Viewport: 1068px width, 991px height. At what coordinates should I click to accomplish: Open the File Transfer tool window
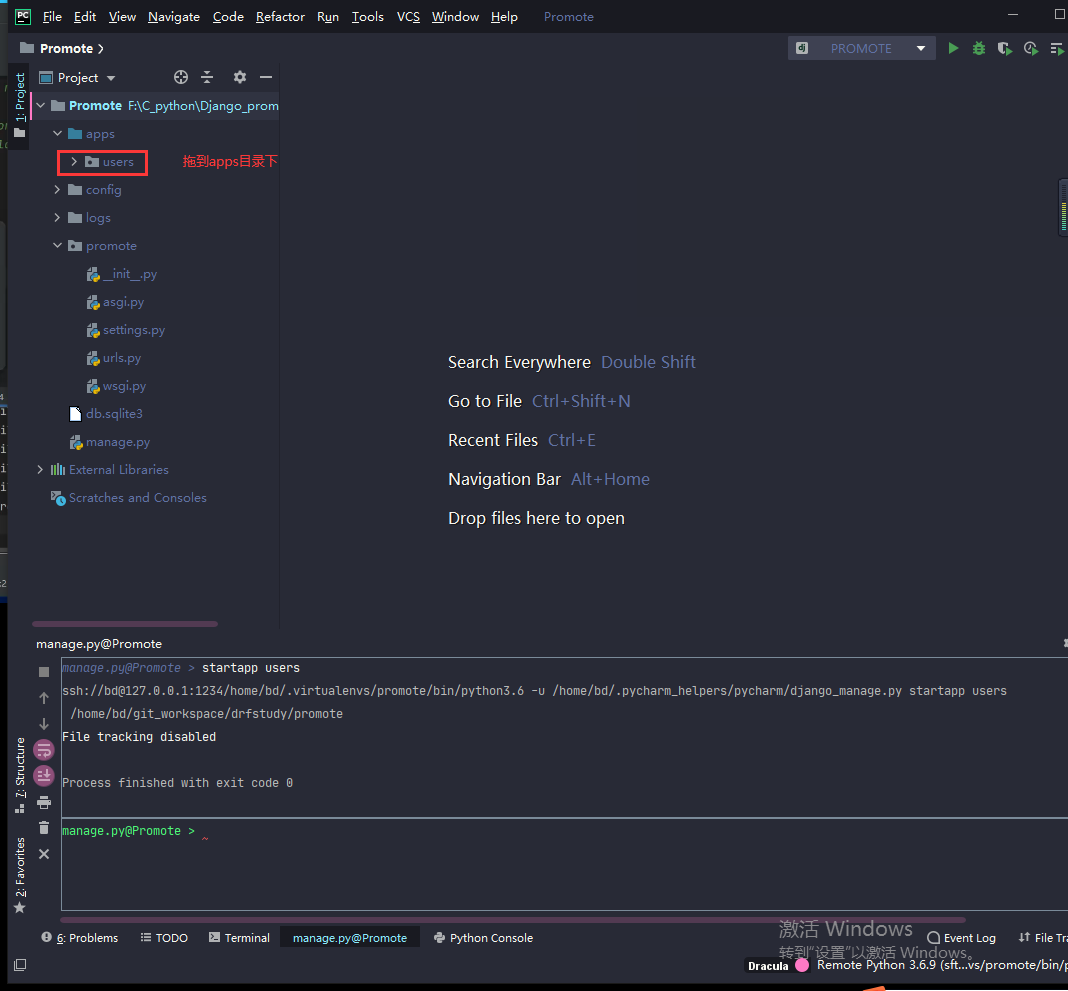(1042, 938)
